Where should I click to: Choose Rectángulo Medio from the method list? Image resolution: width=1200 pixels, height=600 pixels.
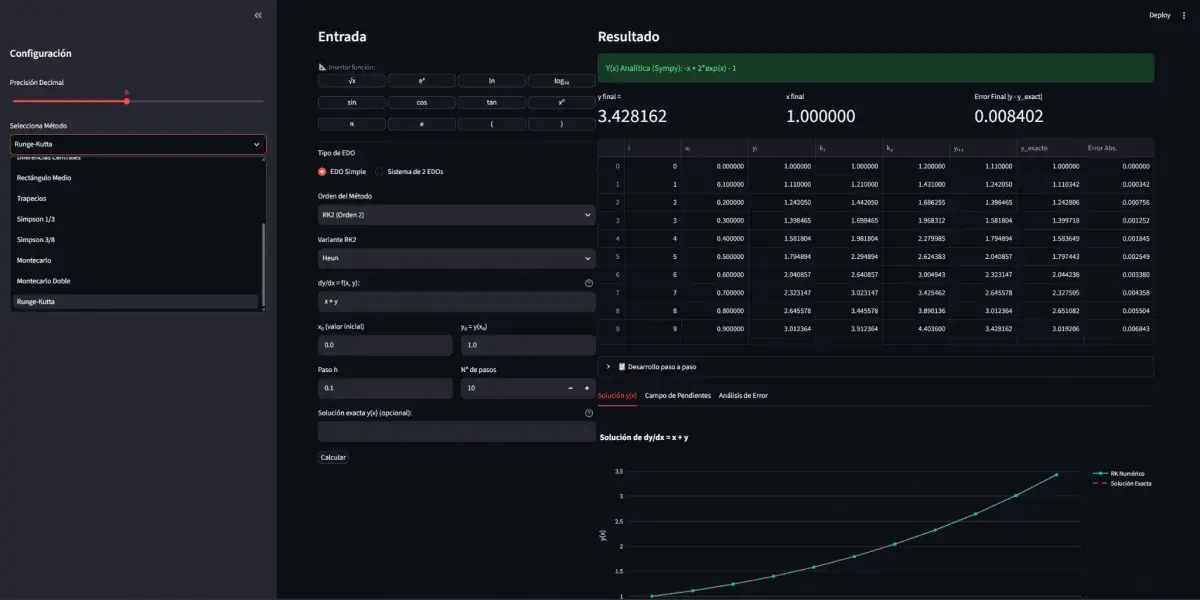click(135, 178)
